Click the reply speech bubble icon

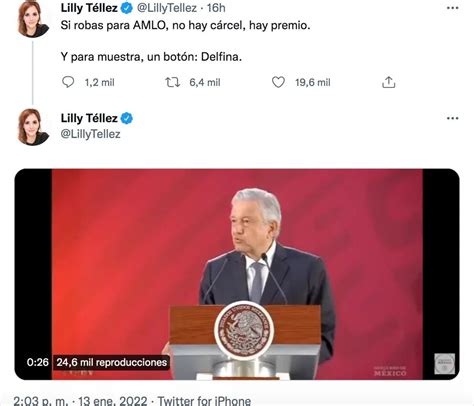coord(68,82)
